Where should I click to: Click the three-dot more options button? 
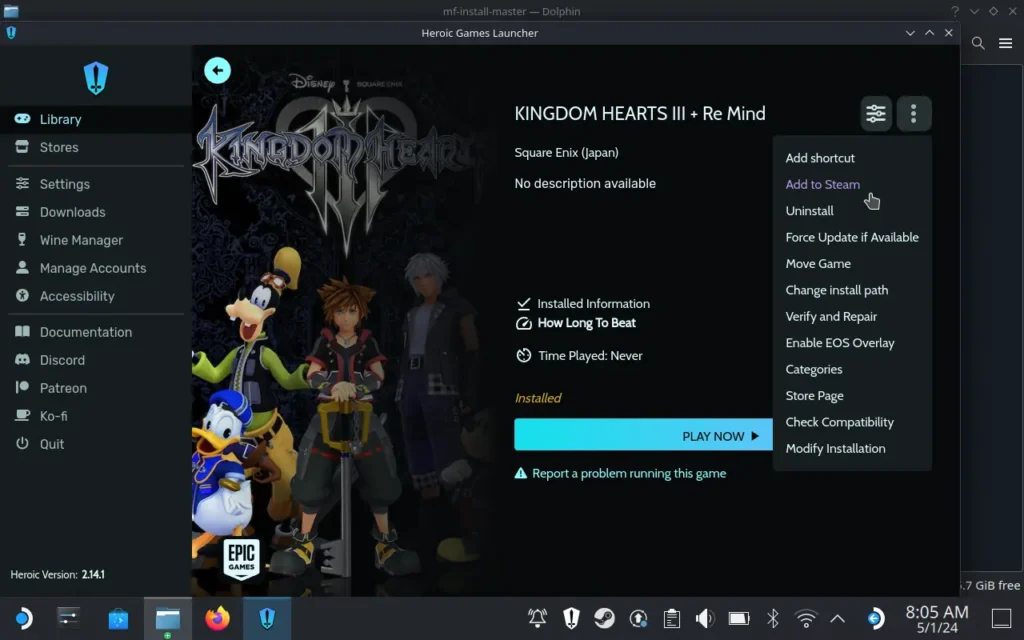pos(913,114)
